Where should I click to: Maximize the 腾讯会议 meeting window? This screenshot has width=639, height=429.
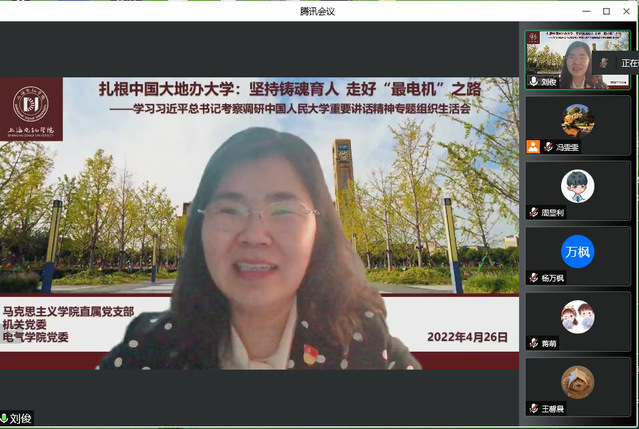[605, 10]
